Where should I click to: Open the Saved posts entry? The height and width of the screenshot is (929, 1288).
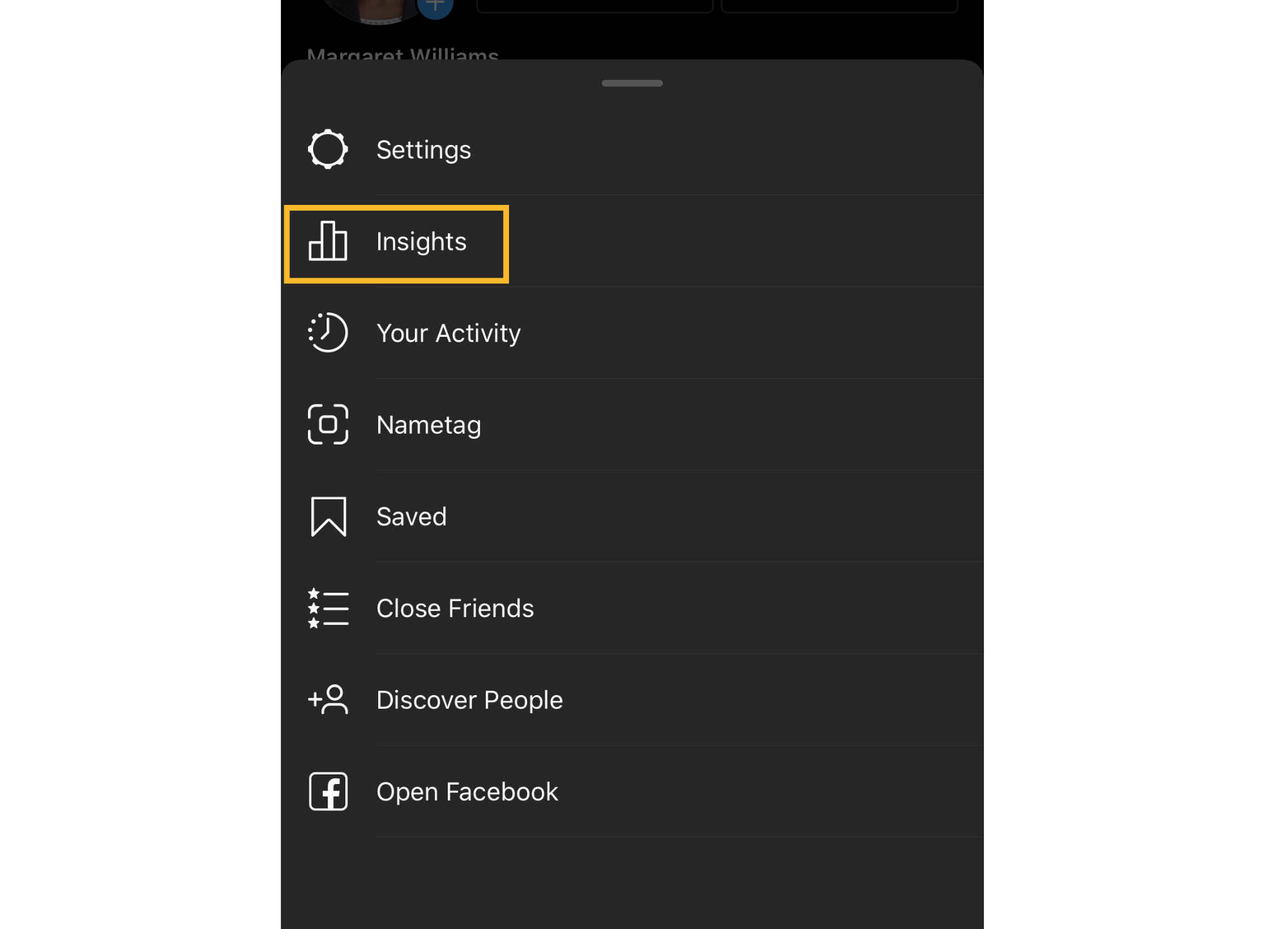click(x=632, y=516)
